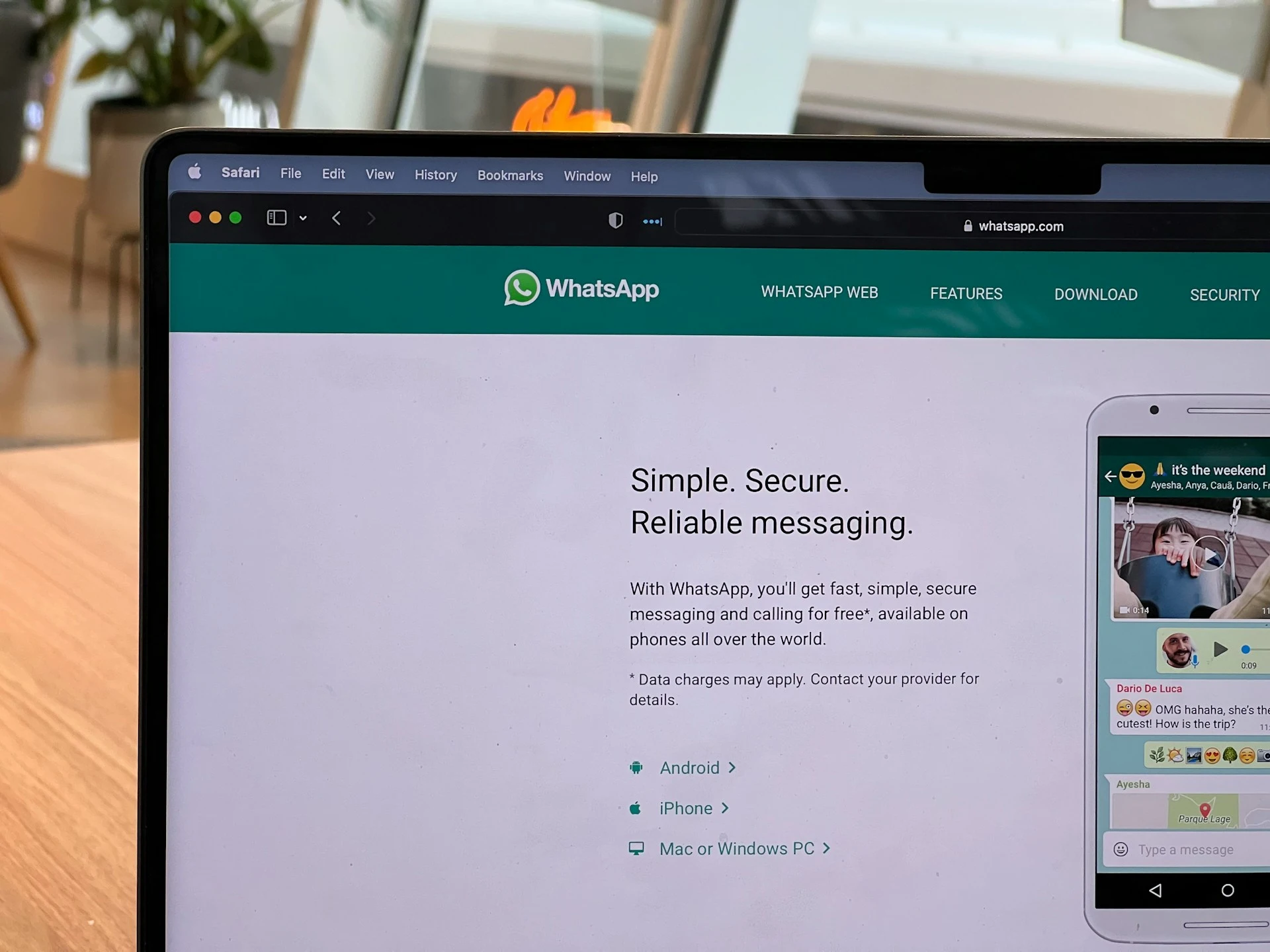
Task: Expand the Safari Window menu
Action: coord(587,175)
